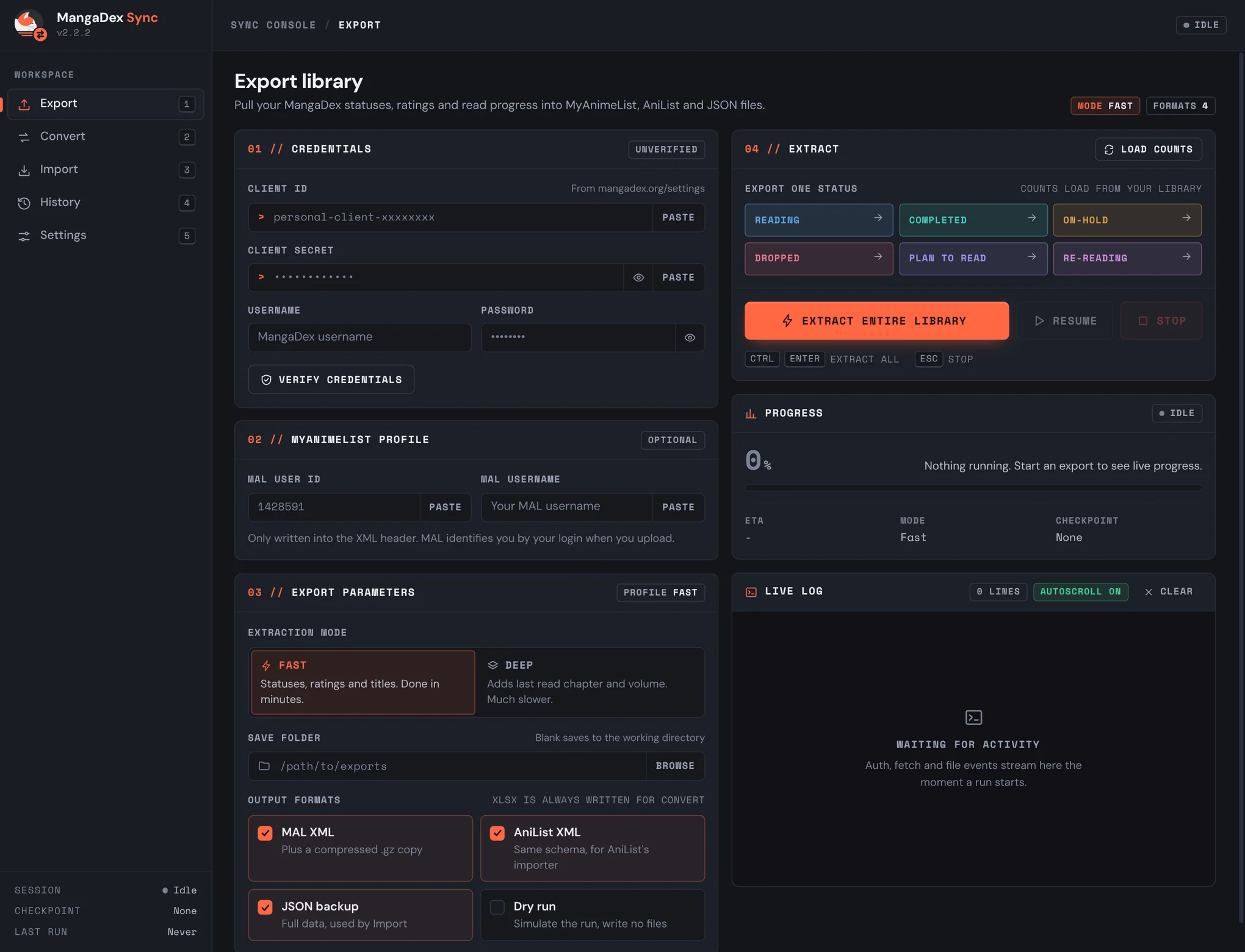
Task: Click the arrow icon on the Reading status
Action: 878,218
